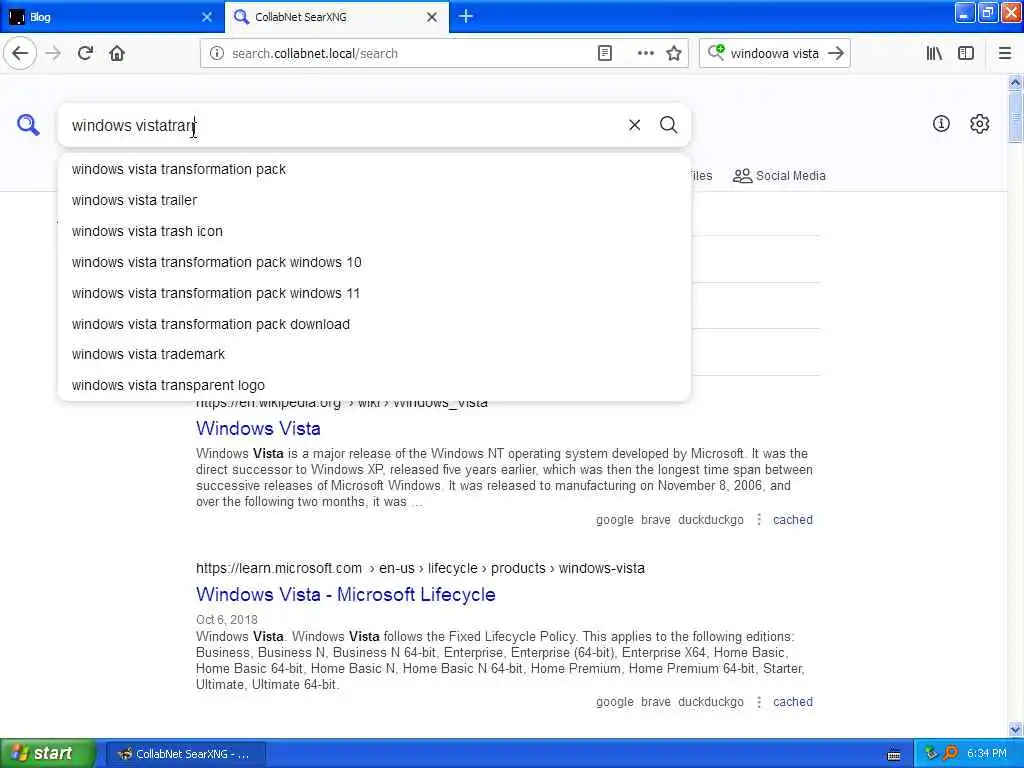Select 'windows vista transformation pack download'
The image size is (1024, 768).
(374, 324)
